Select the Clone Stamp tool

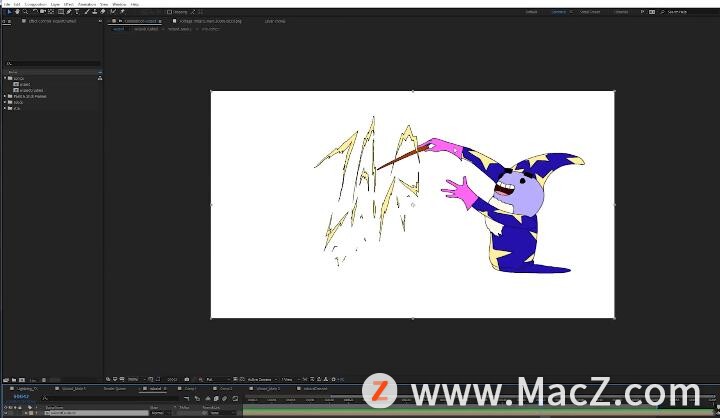[95, 11]
